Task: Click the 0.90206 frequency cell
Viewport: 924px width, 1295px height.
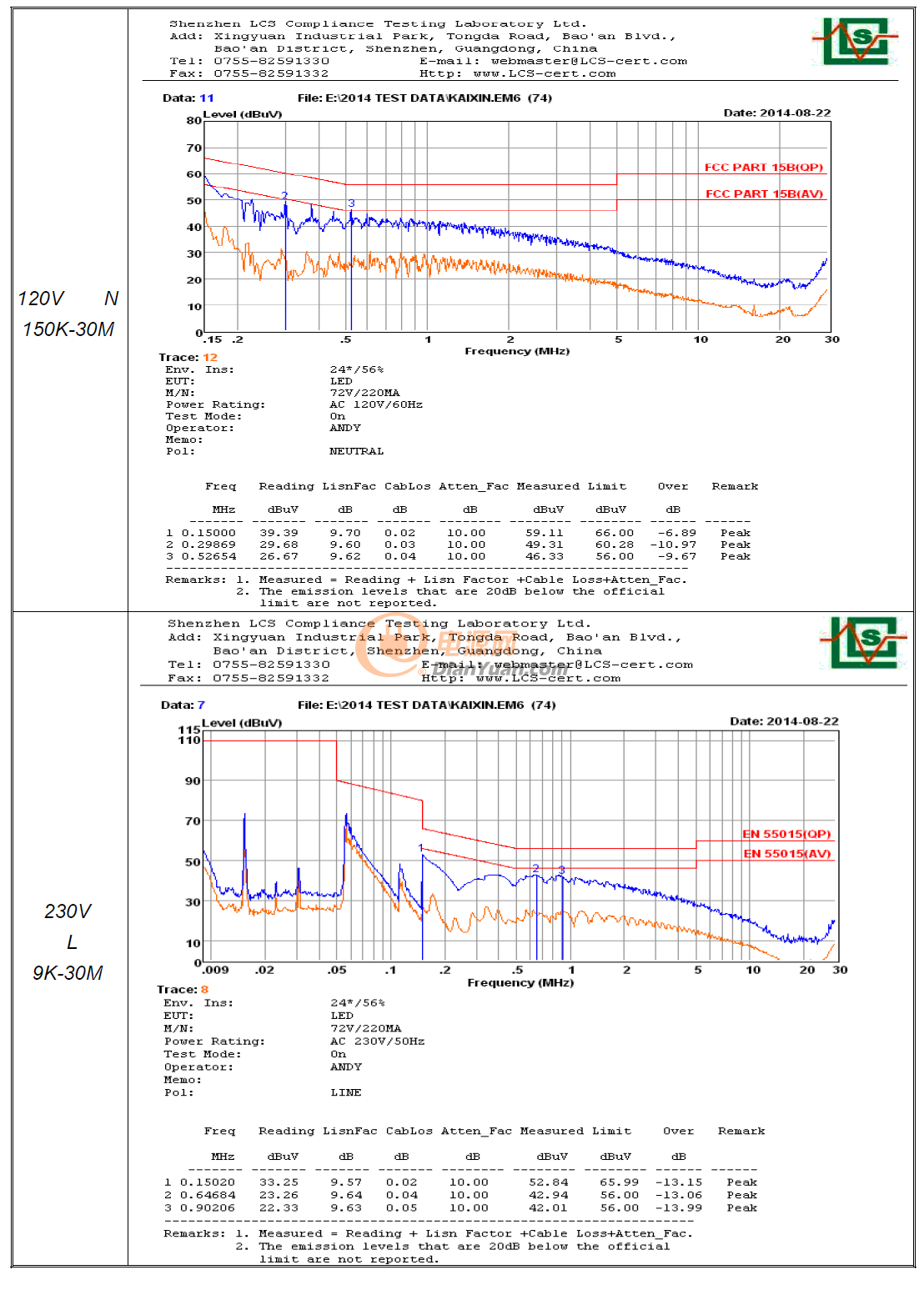Action: click(x=208, y=1208)
